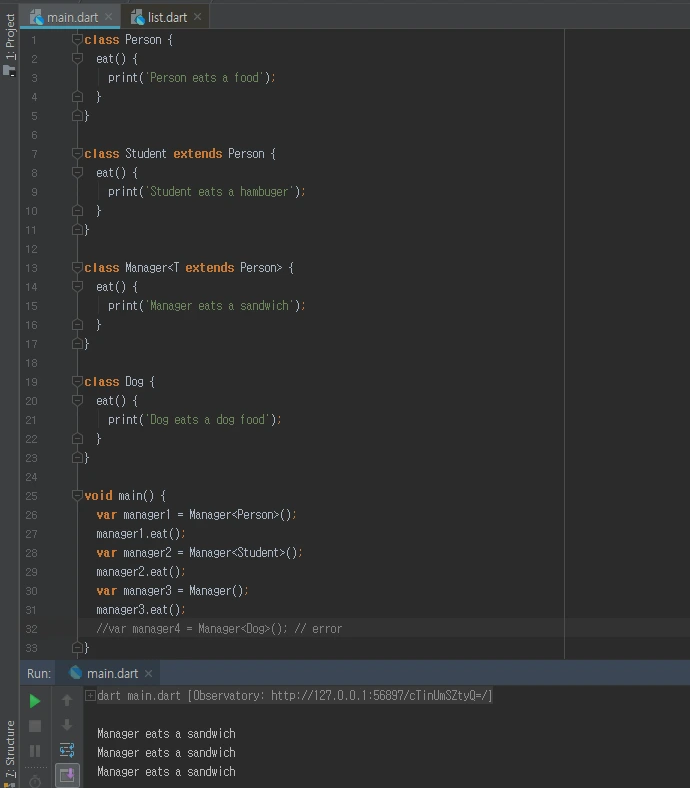Click 'Dog eats a dog food' string
This screenshot has width=690, height=788.
207,420
